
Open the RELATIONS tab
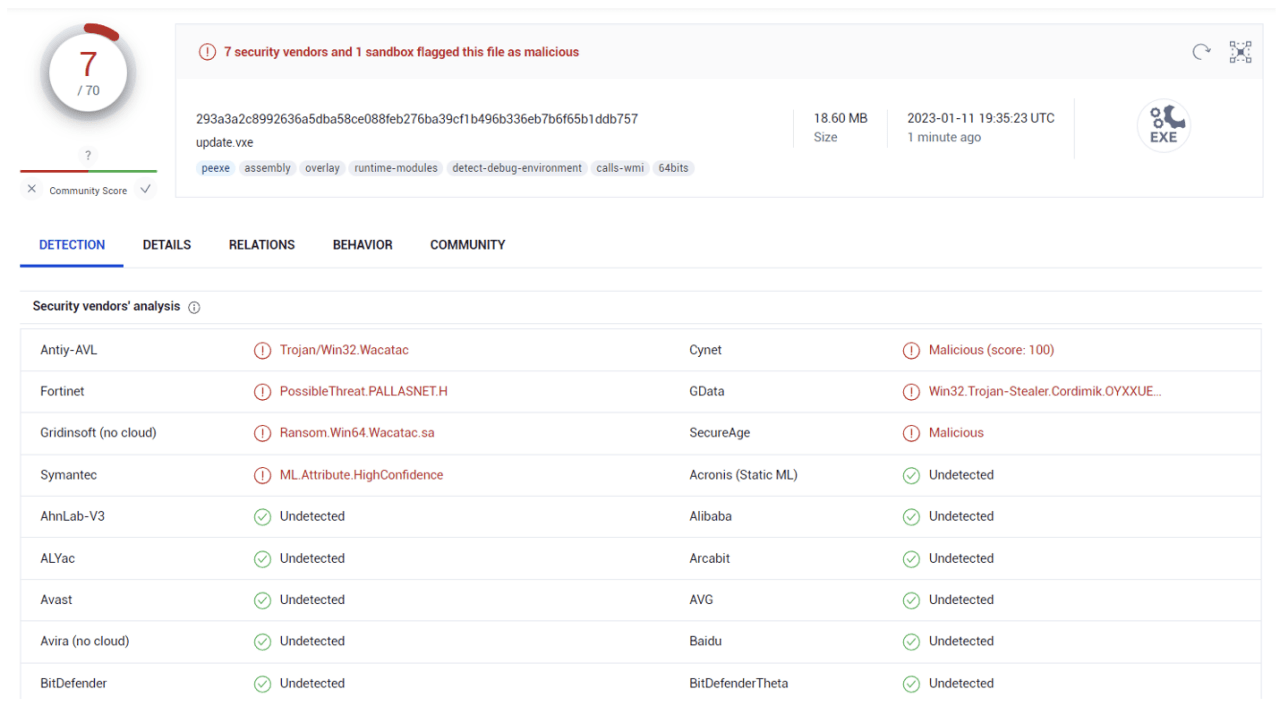tap(262, 245)
